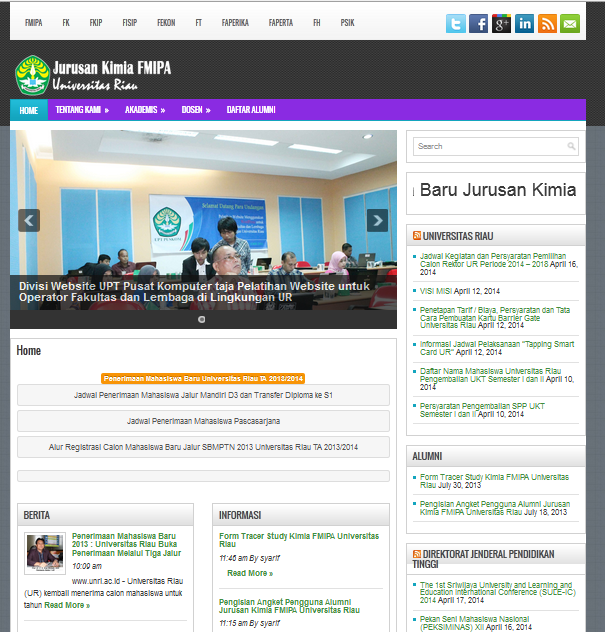
Task: Expand the Akademis menu
Action: coord(145,110)
